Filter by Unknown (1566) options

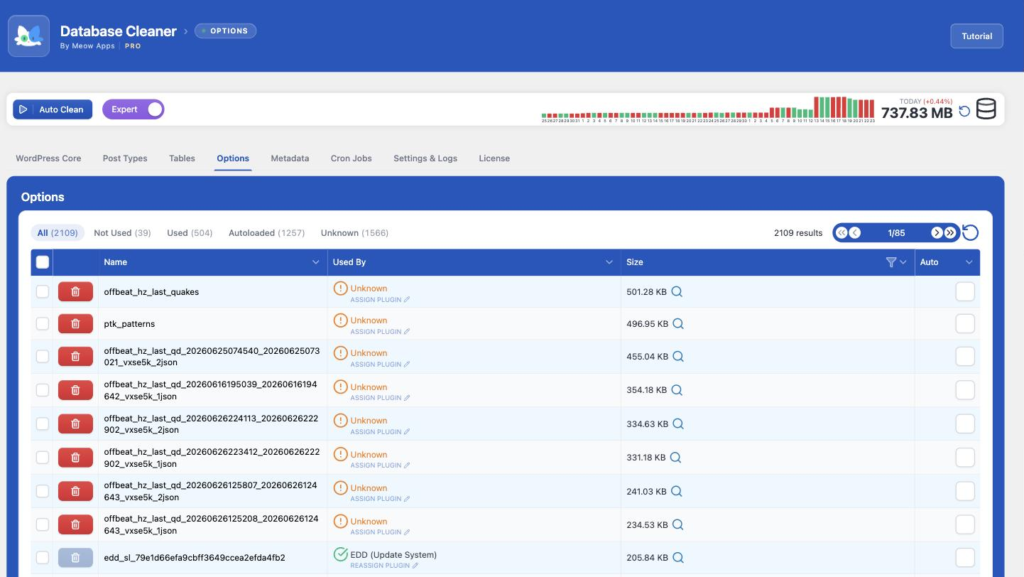(x=355, y=233)
